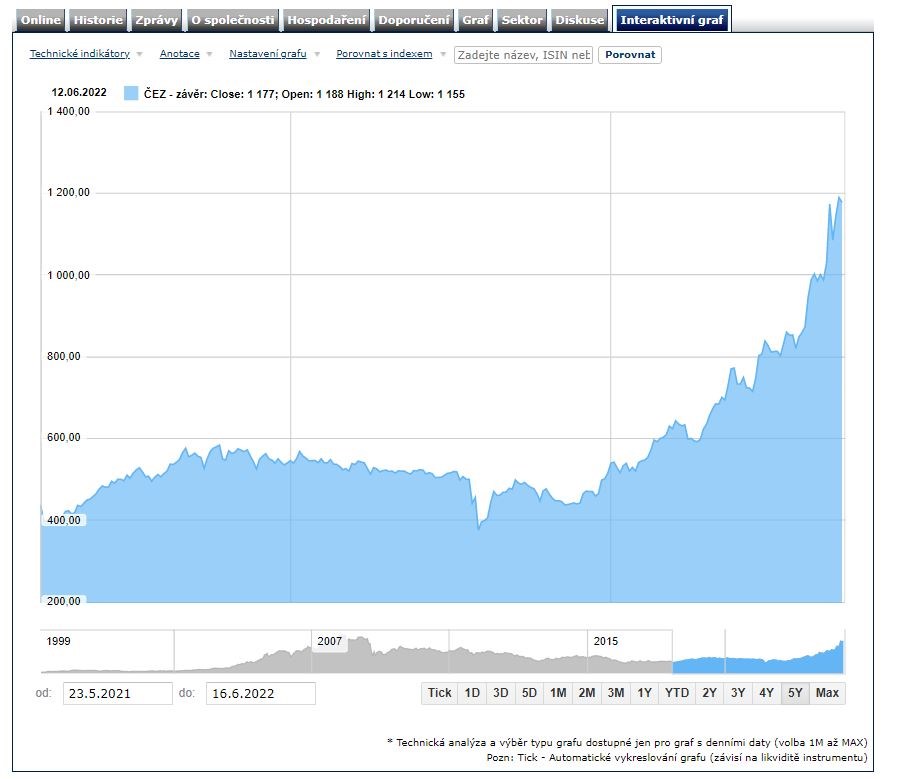Click the blue ČEZ legend color swatch
904x779 pixels.
pos(130,93)
